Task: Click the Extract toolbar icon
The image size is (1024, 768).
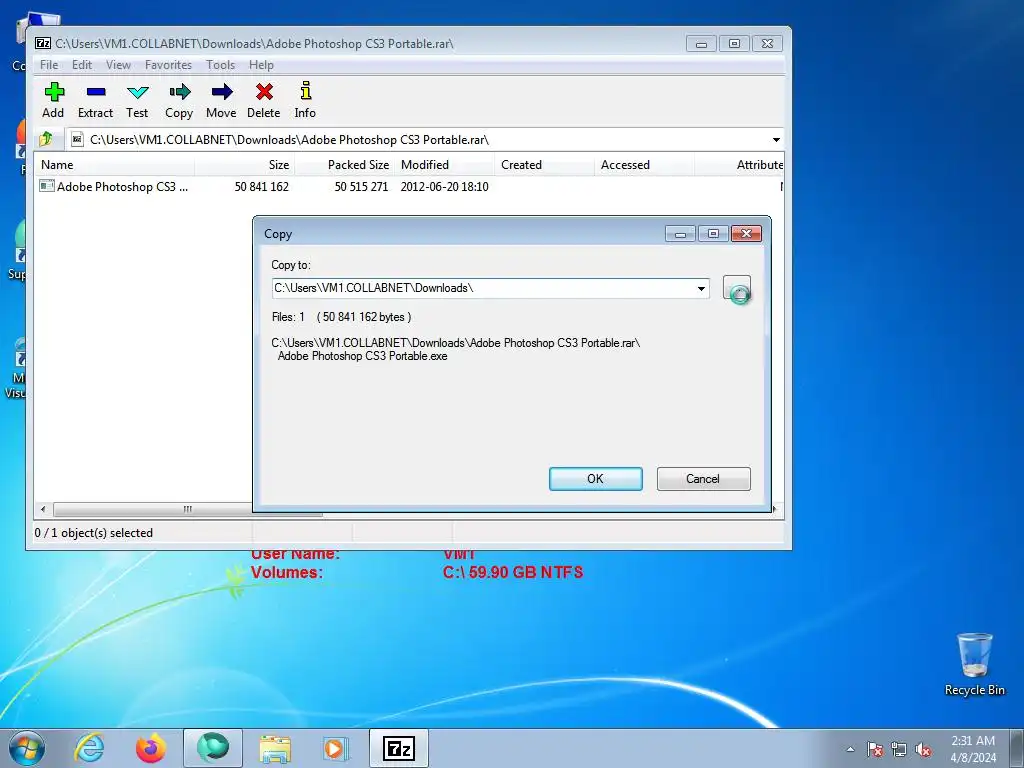Action: click(95, 100)
